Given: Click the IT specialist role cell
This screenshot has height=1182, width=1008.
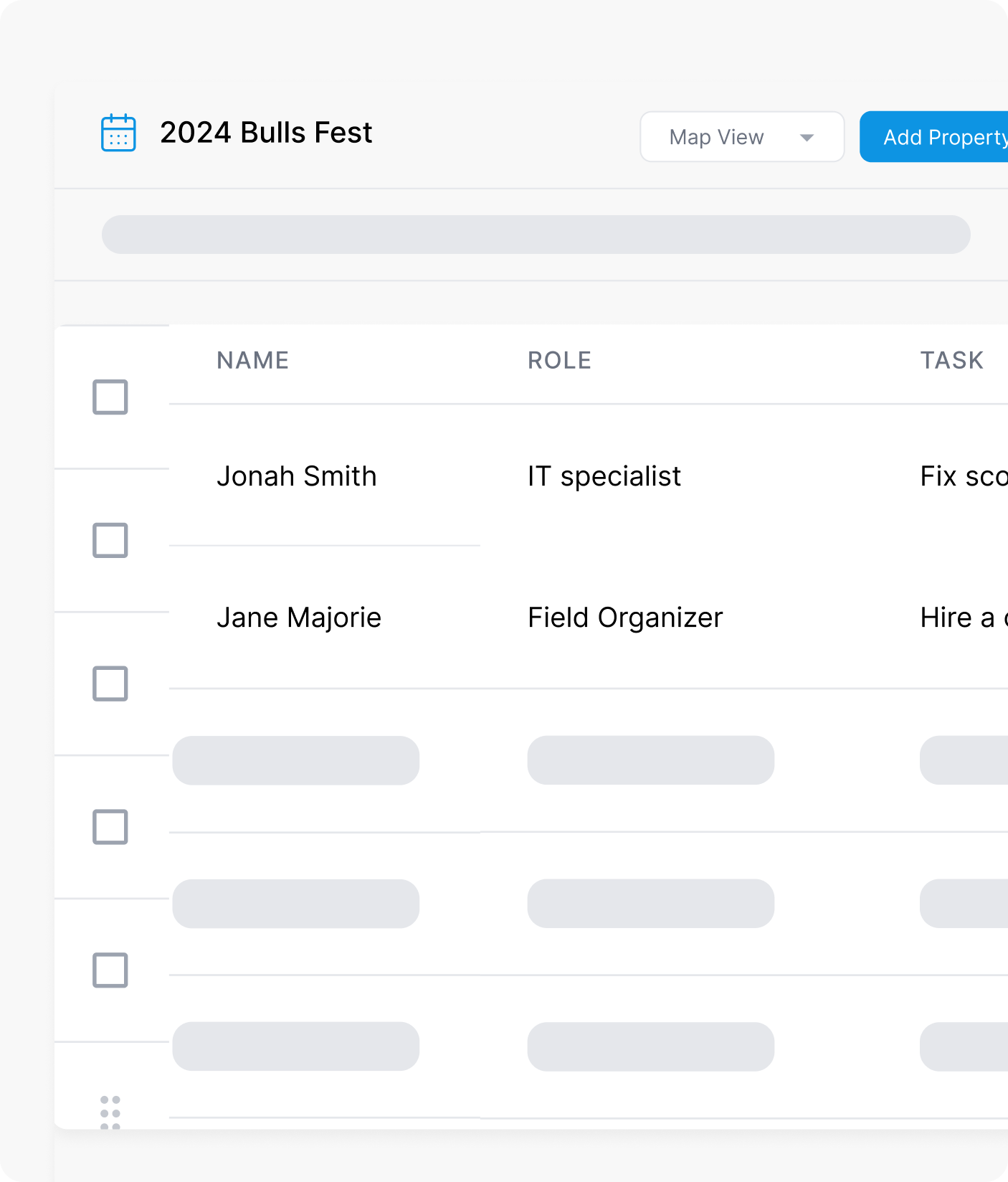Looking at the screenshot, I should pyautogui.click(x=604, y=476).
